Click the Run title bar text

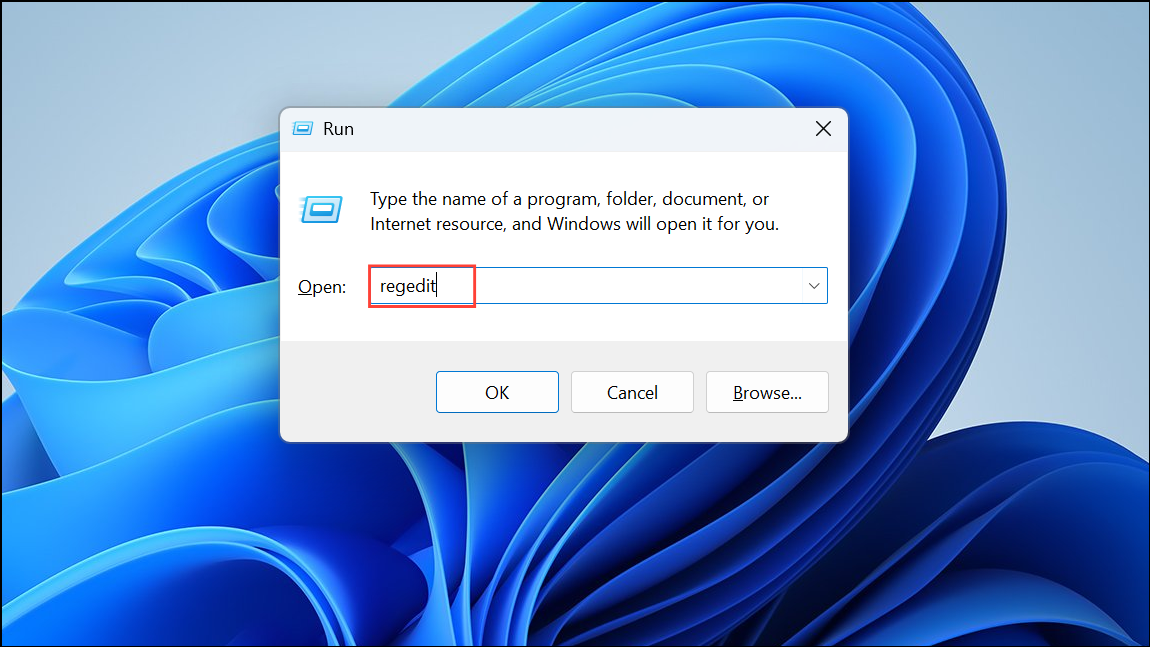pos(338,128)
